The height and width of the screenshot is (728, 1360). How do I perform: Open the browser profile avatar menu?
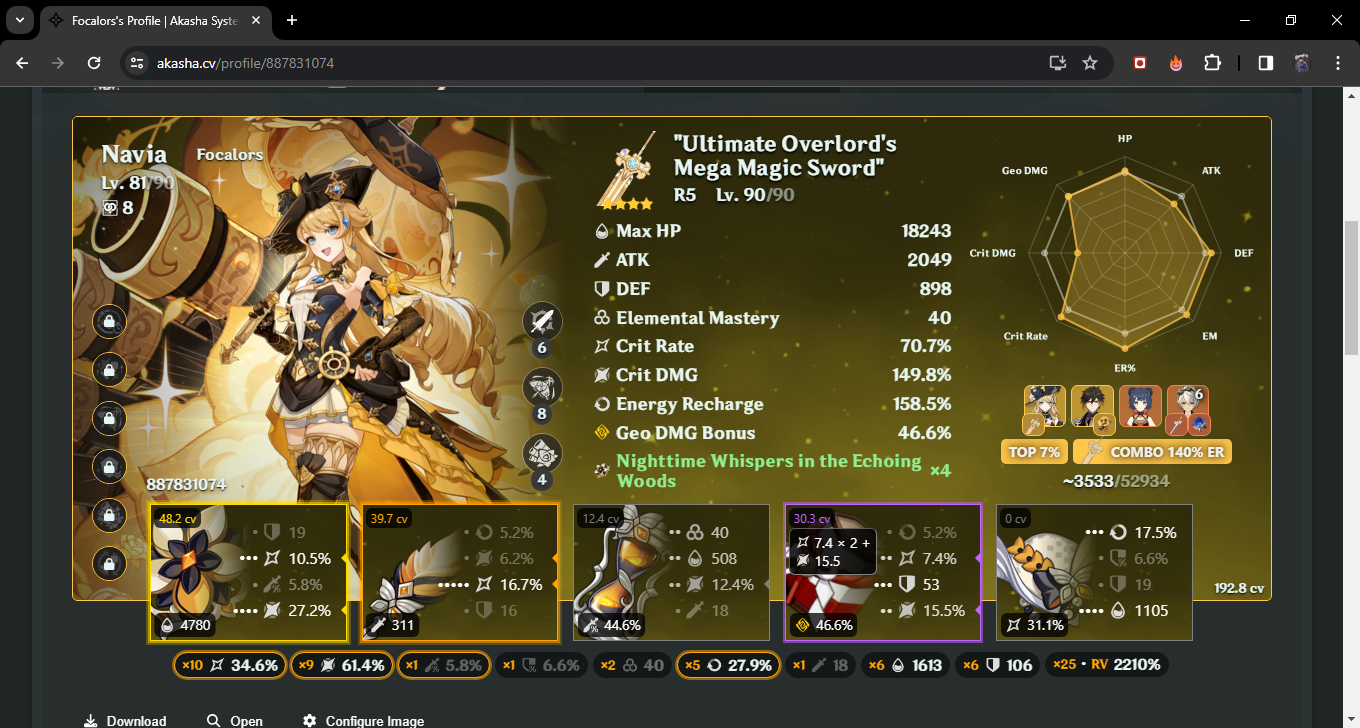[1301, 63]
